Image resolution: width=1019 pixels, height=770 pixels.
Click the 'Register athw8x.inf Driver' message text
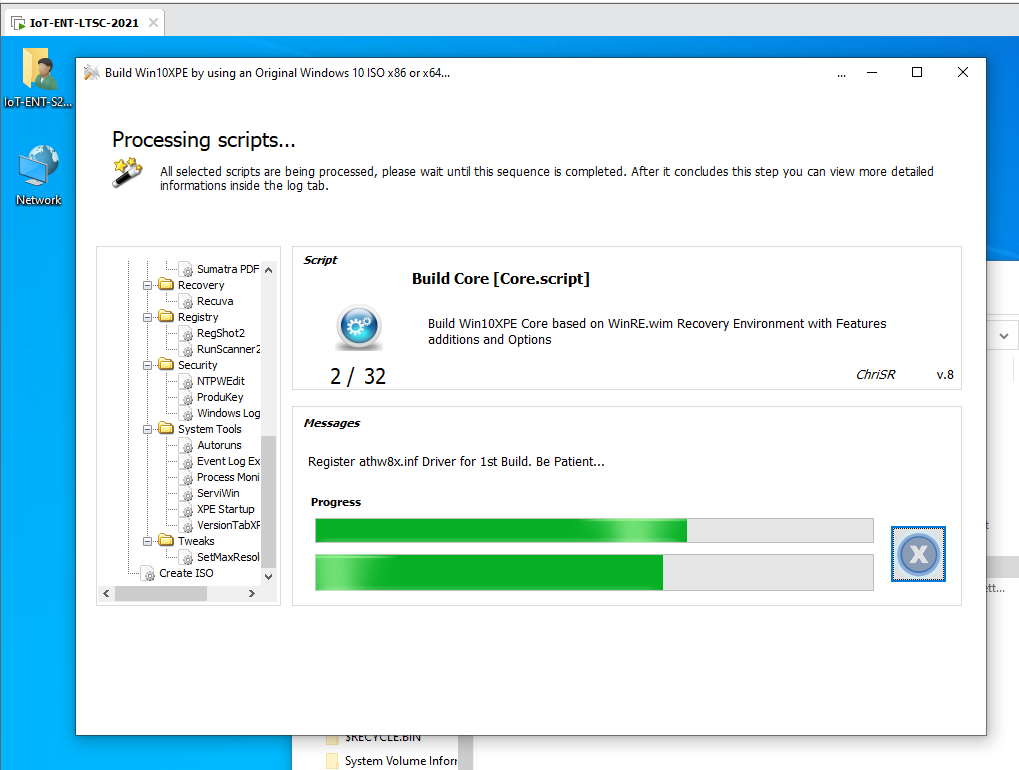click(456, 462)
